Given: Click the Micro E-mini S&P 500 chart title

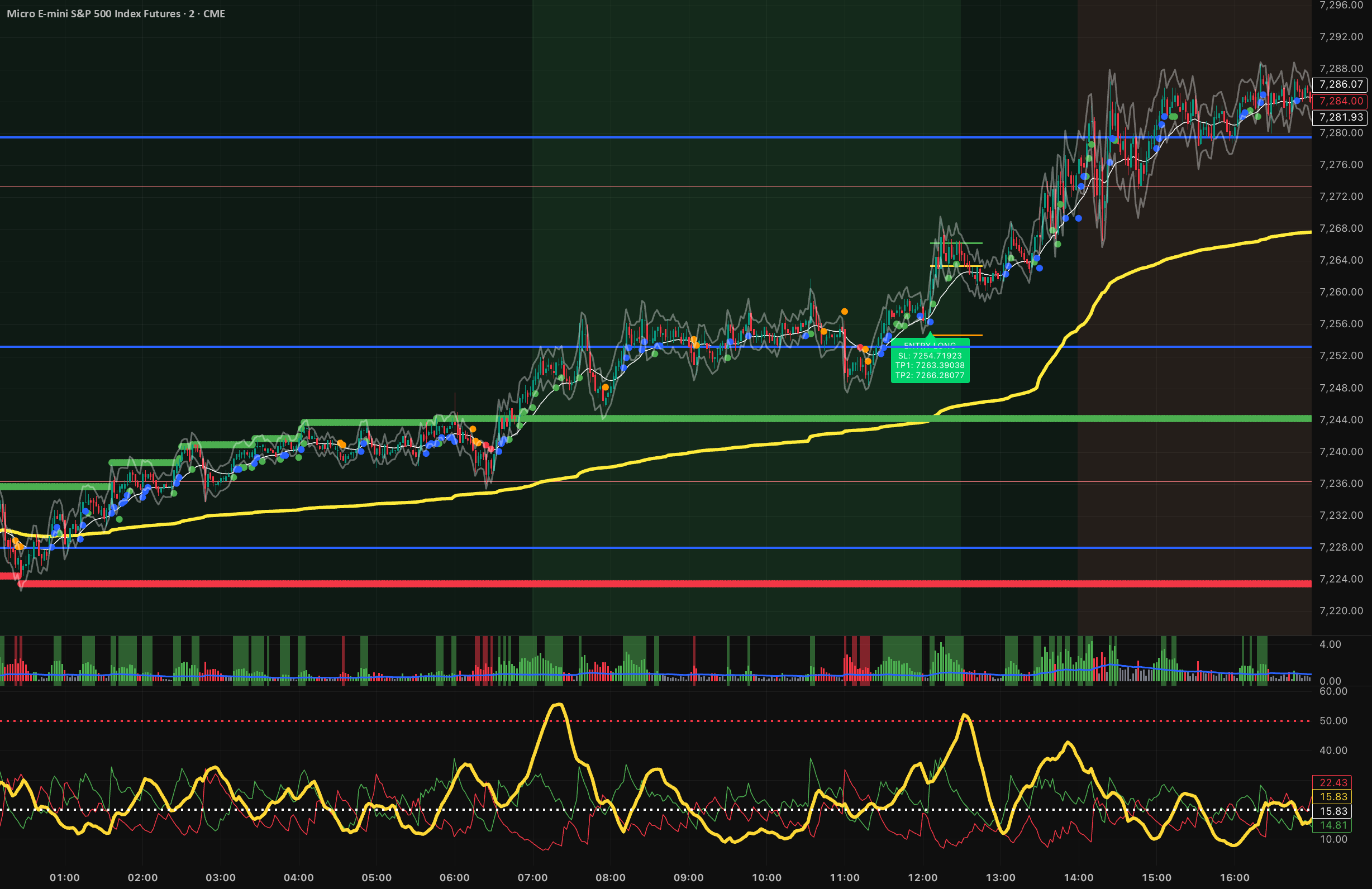Looking at the screenshot, I should pyautogui.click(x=116, y=13).
